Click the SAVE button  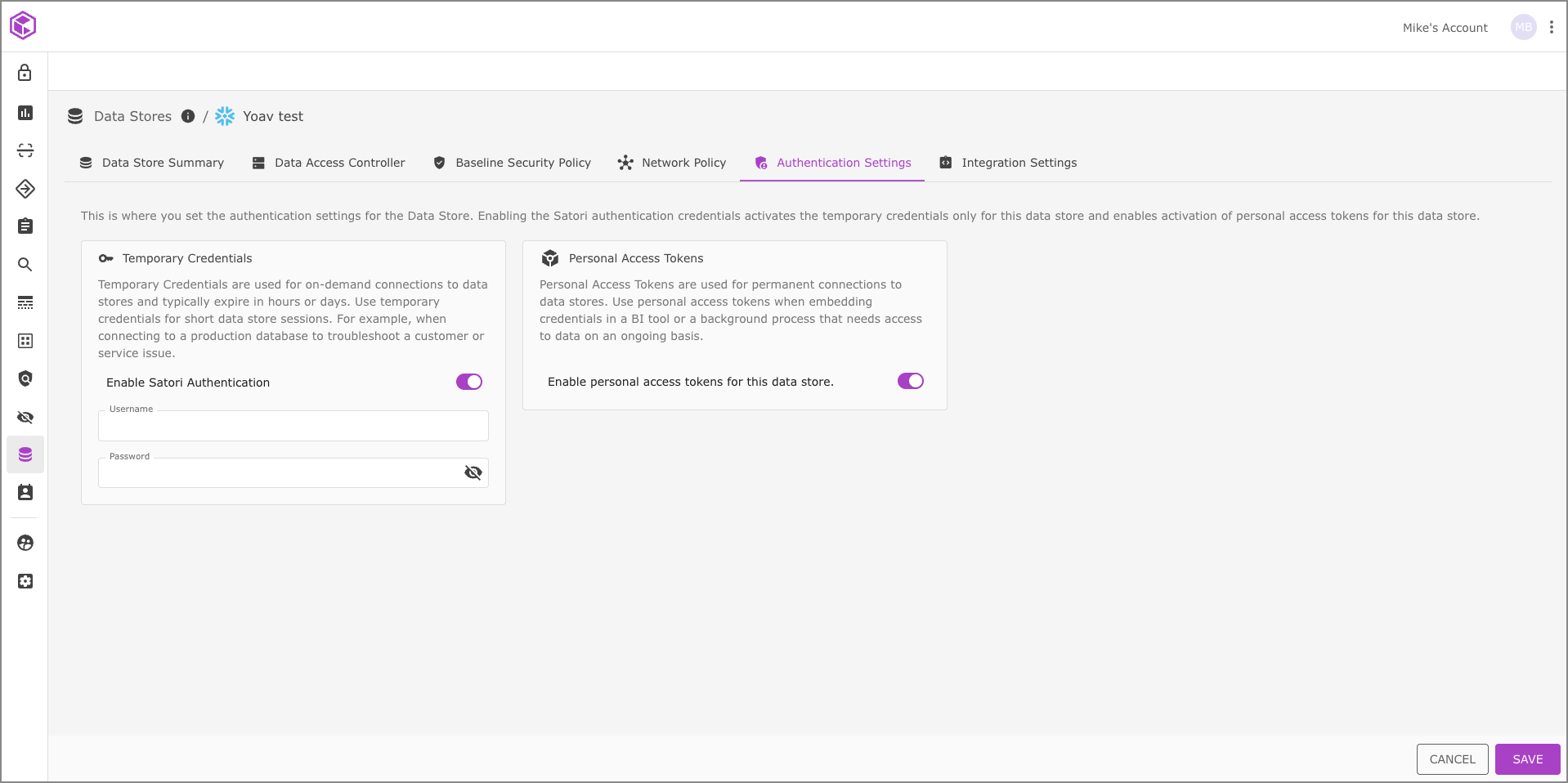pos(1527,759)
